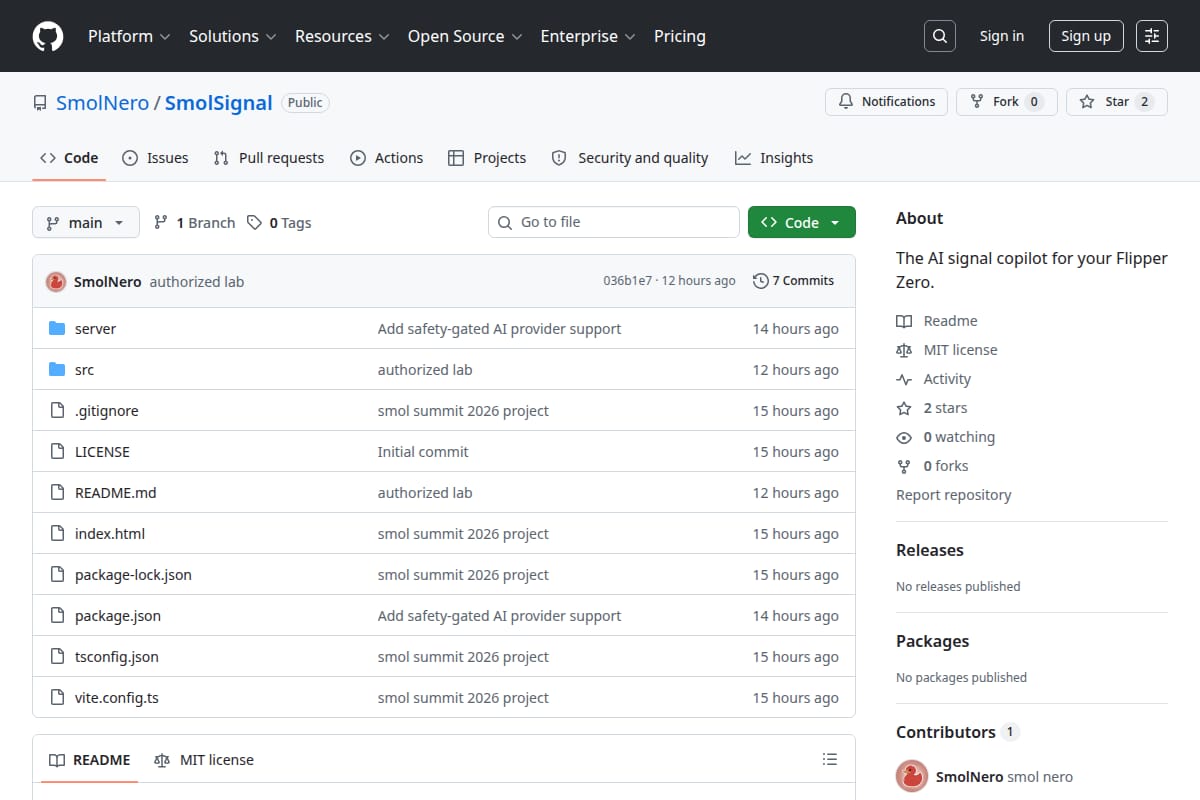The image size is (1200, 800).
Task: Open the Platform menu in header
Action: click(129, 36)
